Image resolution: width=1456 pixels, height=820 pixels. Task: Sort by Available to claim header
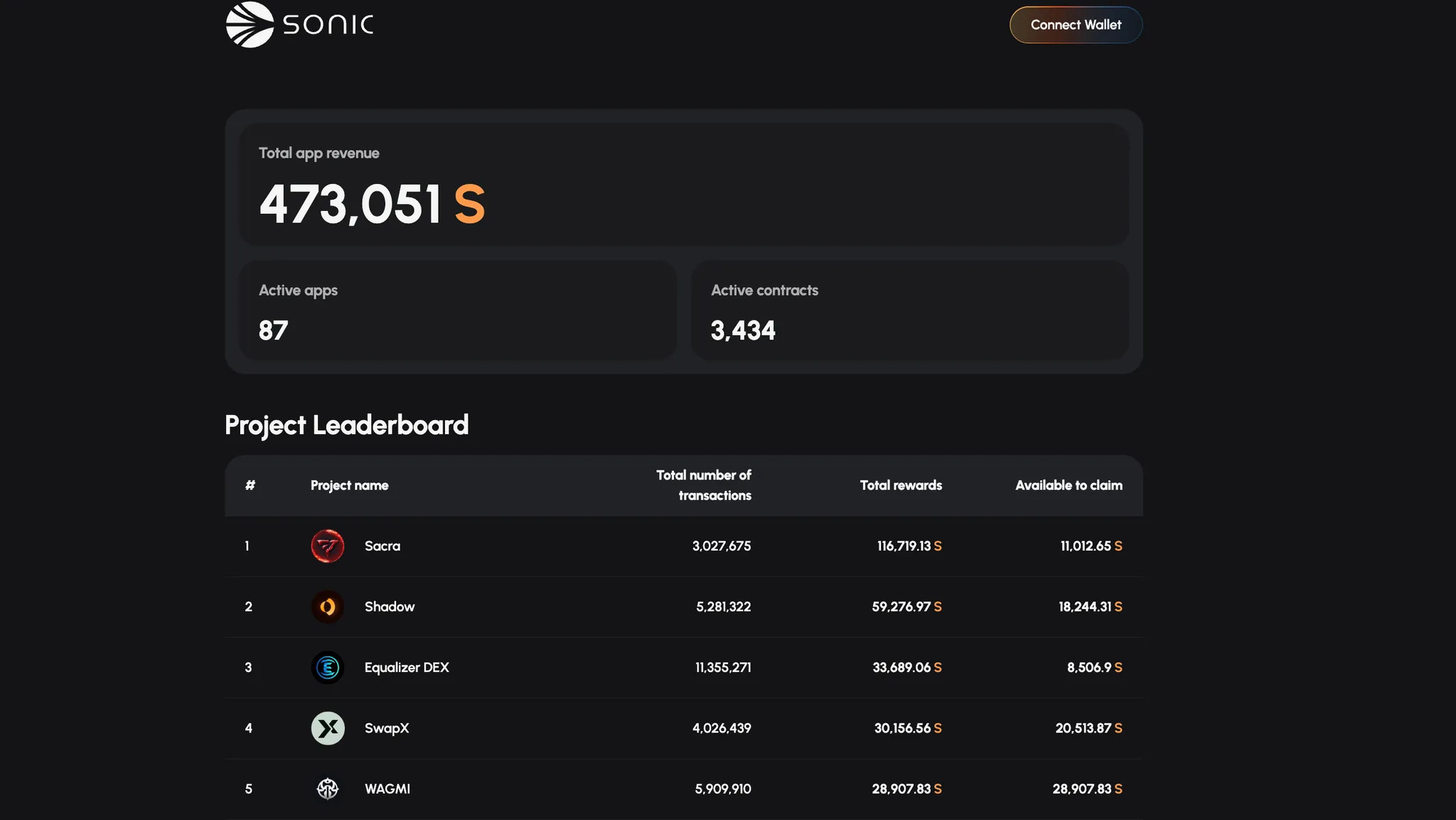(x=1068, y=485)
